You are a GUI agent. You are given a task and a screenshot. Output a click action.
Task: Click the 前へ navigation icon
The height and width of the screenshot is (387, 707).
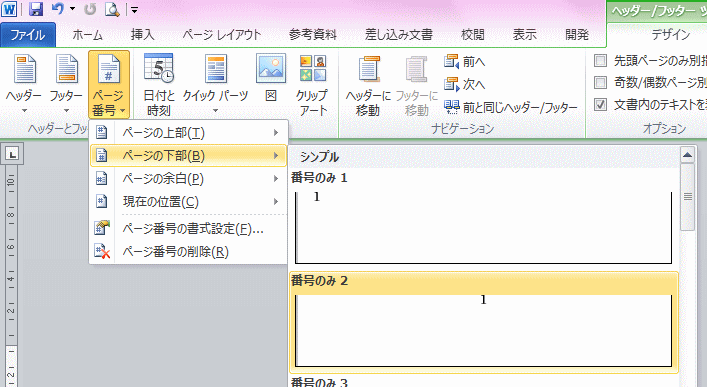451,61
